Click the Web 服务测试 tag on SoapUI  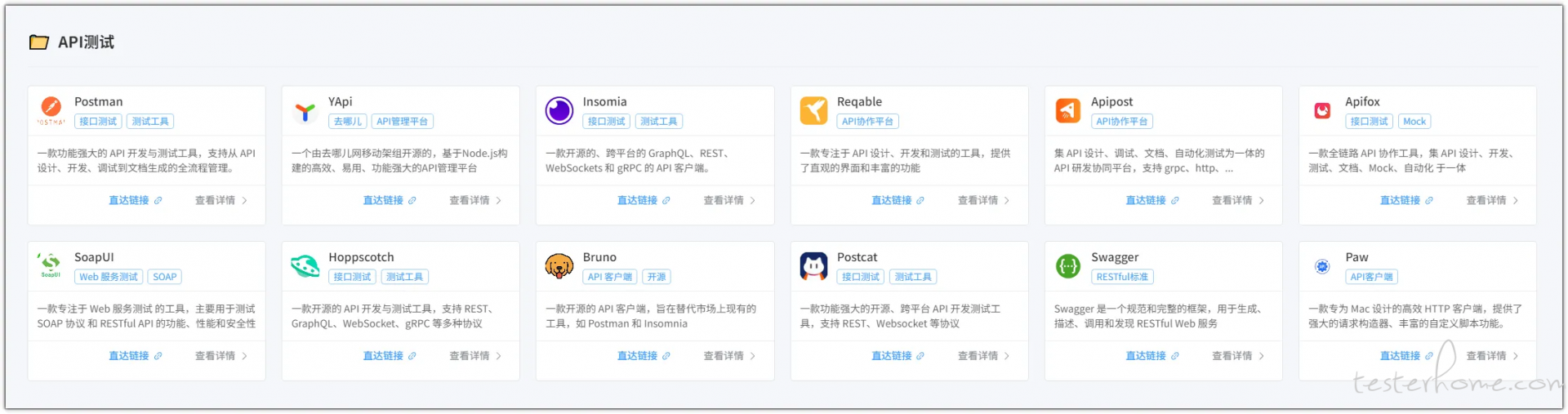109,277
